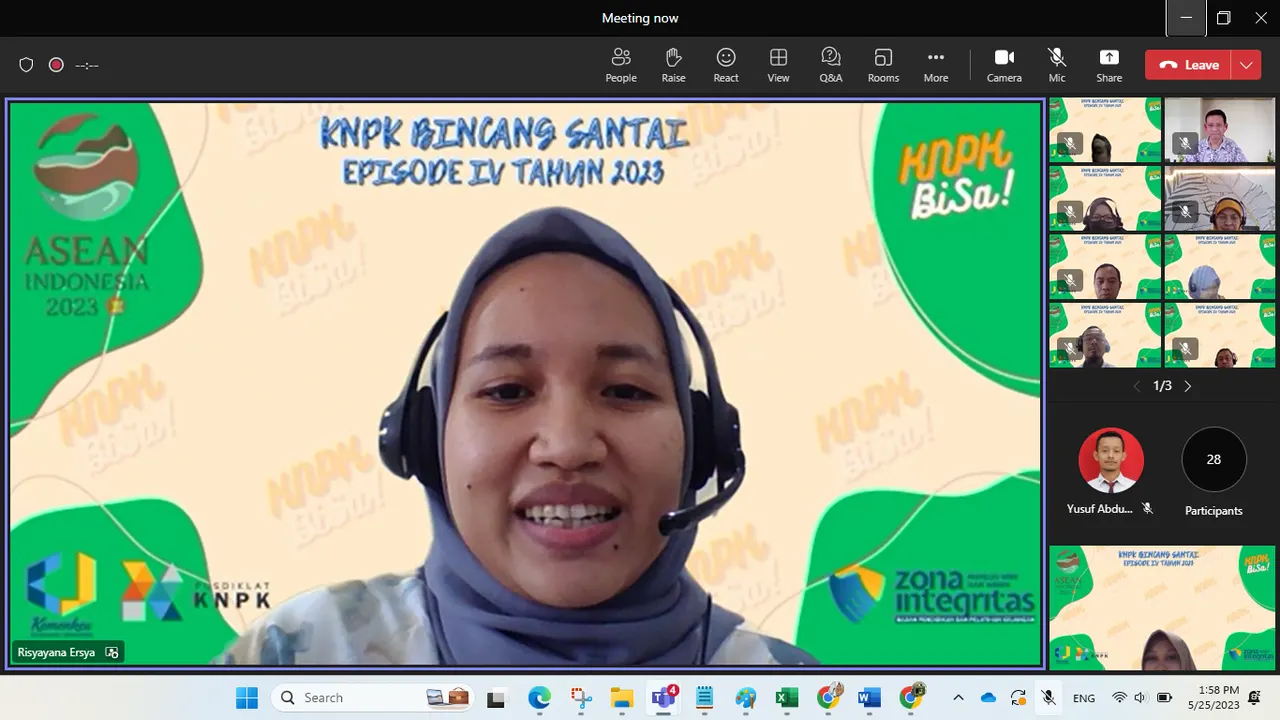Click the OneDrive cloud tray icon
Viewport: 1280px width, 720px height.
989,697
